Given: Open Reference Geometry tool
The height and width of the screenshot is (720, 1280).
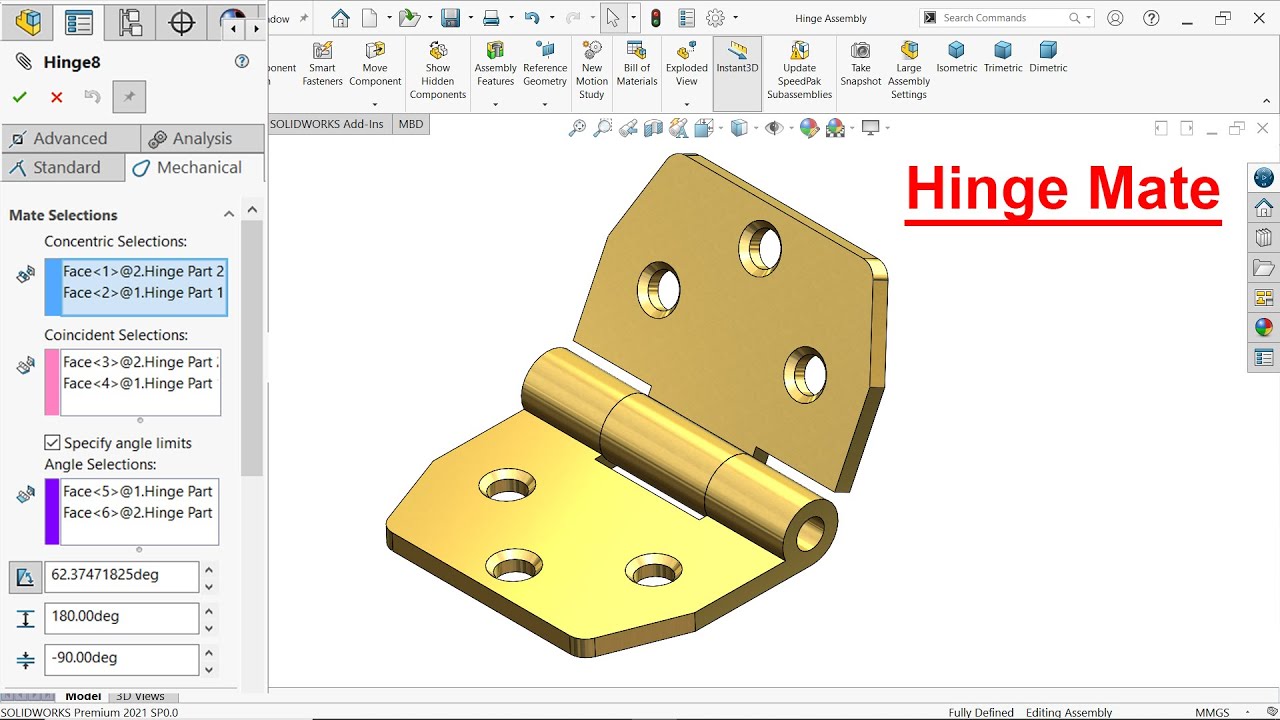Looking at the screenshot, I should [x=545, y=64].
